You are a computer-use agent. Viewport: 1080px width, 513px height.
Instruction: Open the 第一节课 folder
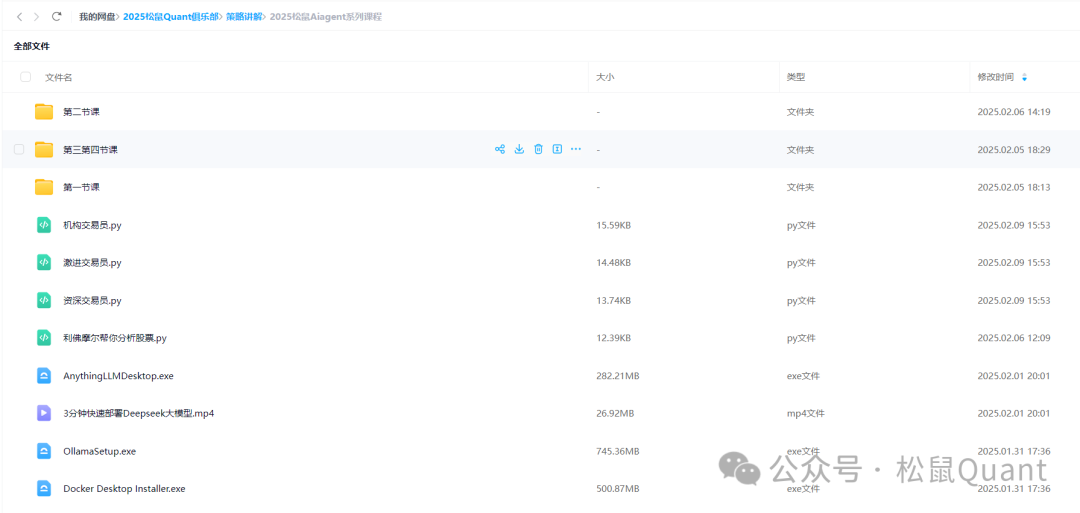pos(81,187)
